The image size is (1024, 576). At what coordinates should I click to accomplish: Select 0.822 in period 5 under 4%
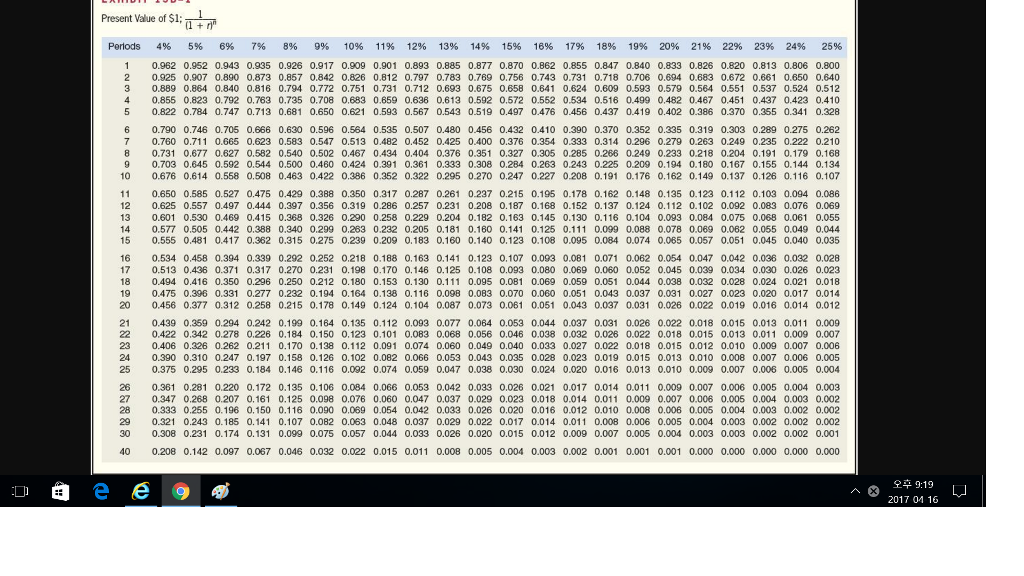(164, 112)
